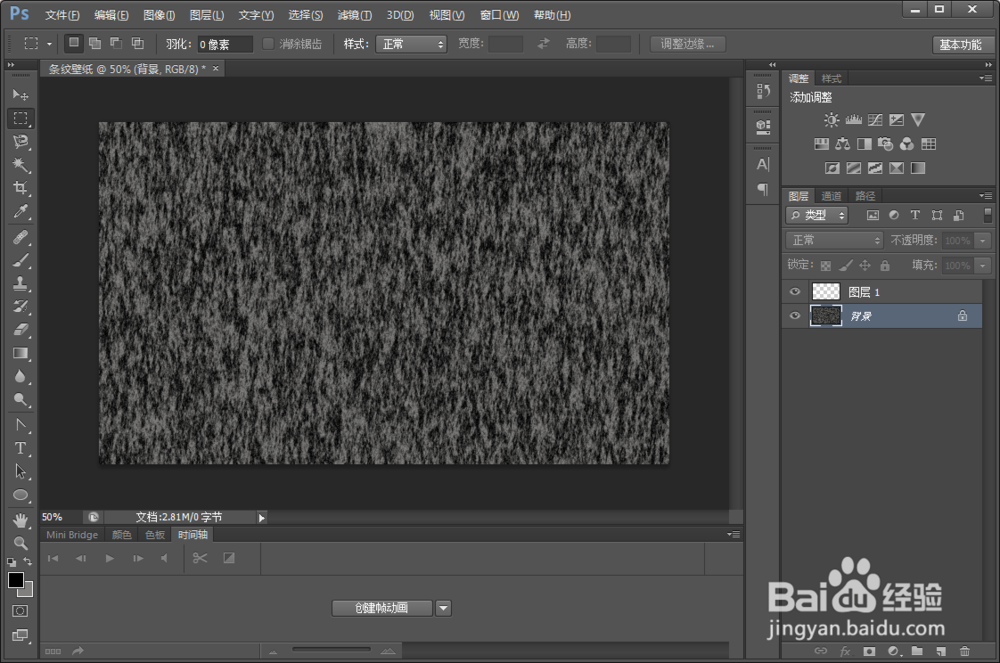Select the Zoom tool
Screen dimensions: 1000x663
pos(20,543)
